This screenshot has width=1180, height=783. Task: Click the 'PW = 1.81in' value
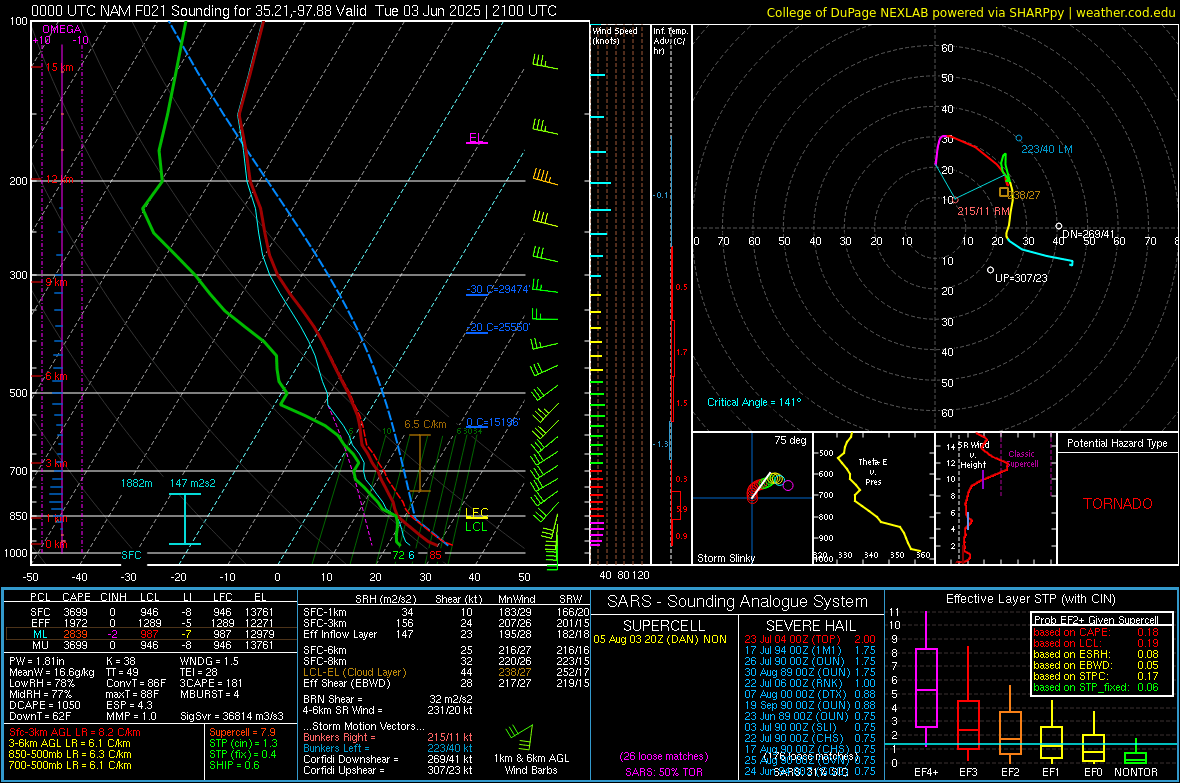pos(37,661)
